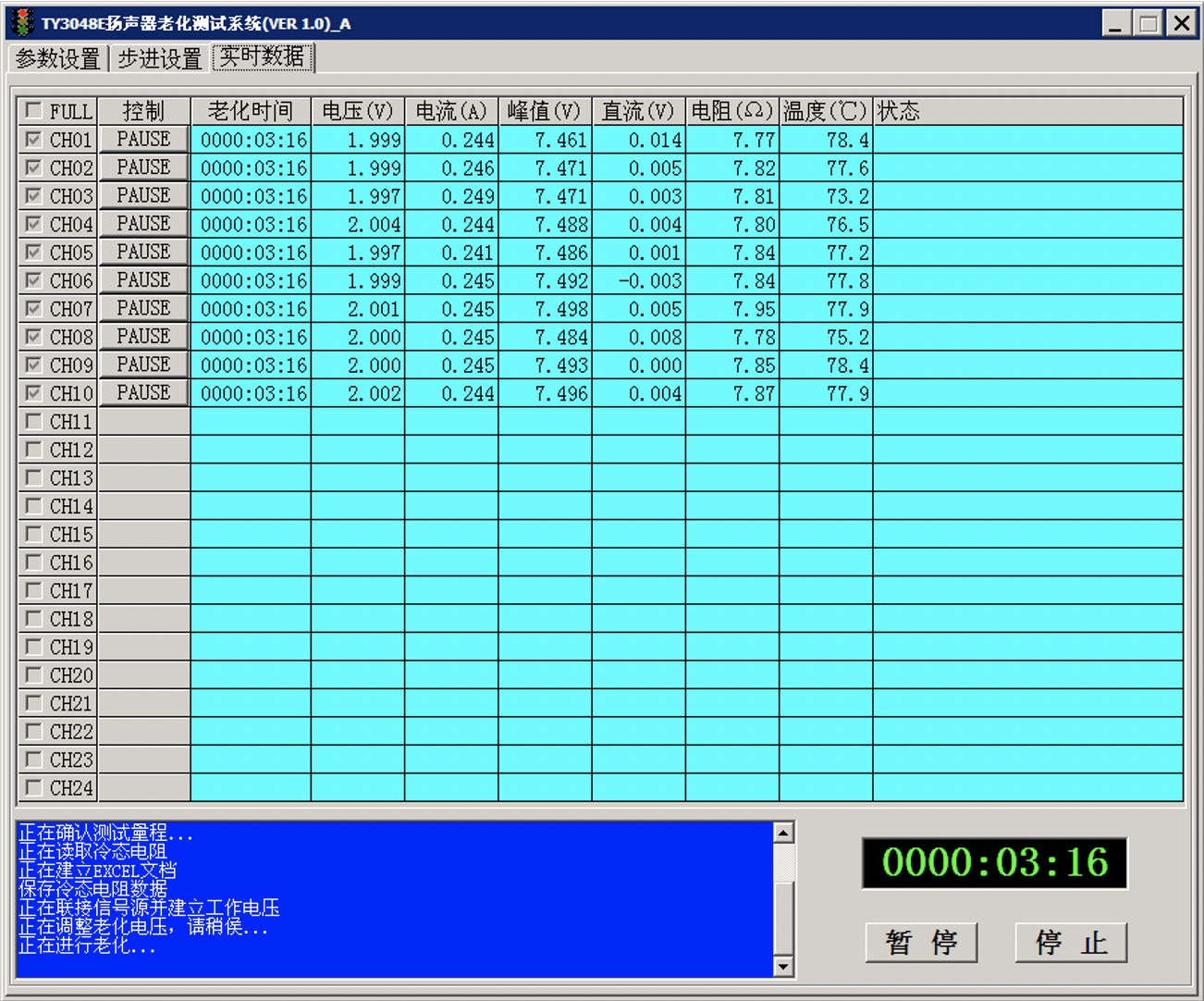Select CH03 temperature value 73.2

826,196
